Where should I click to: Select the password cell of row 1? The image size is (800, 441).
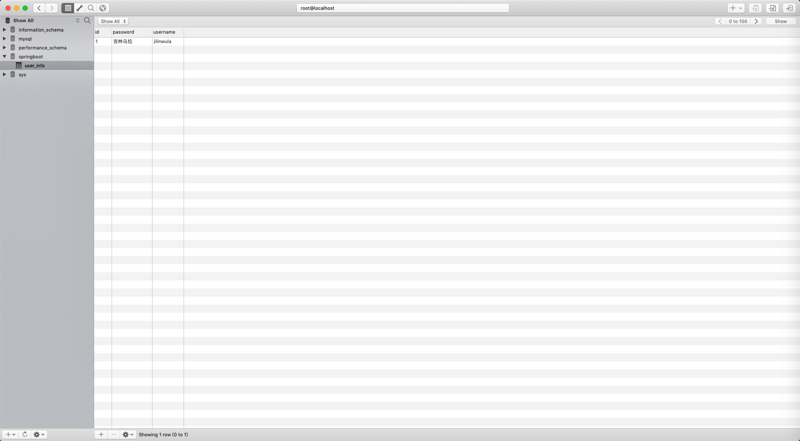click(132, 41)
